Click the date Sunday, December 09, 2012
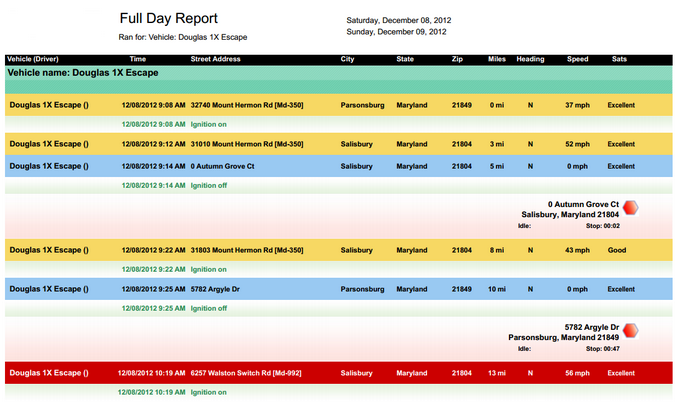 [x=396, y=32]
